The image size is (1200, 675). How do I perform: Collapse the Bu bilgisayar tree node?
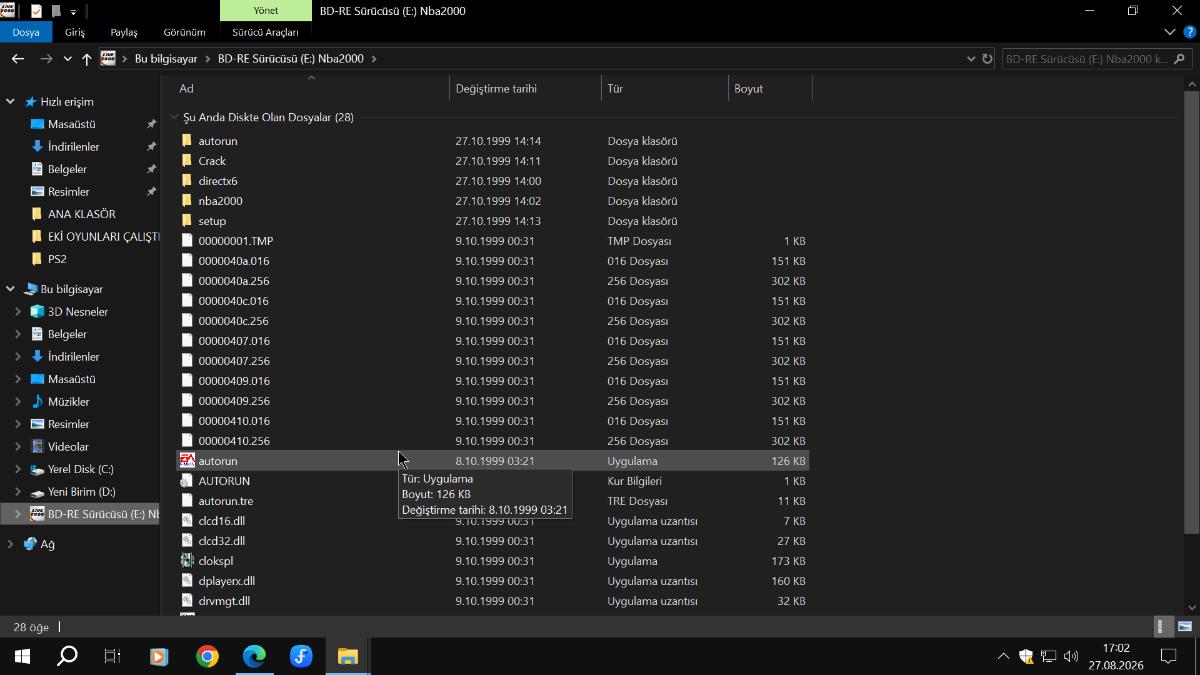coord(11,289)
